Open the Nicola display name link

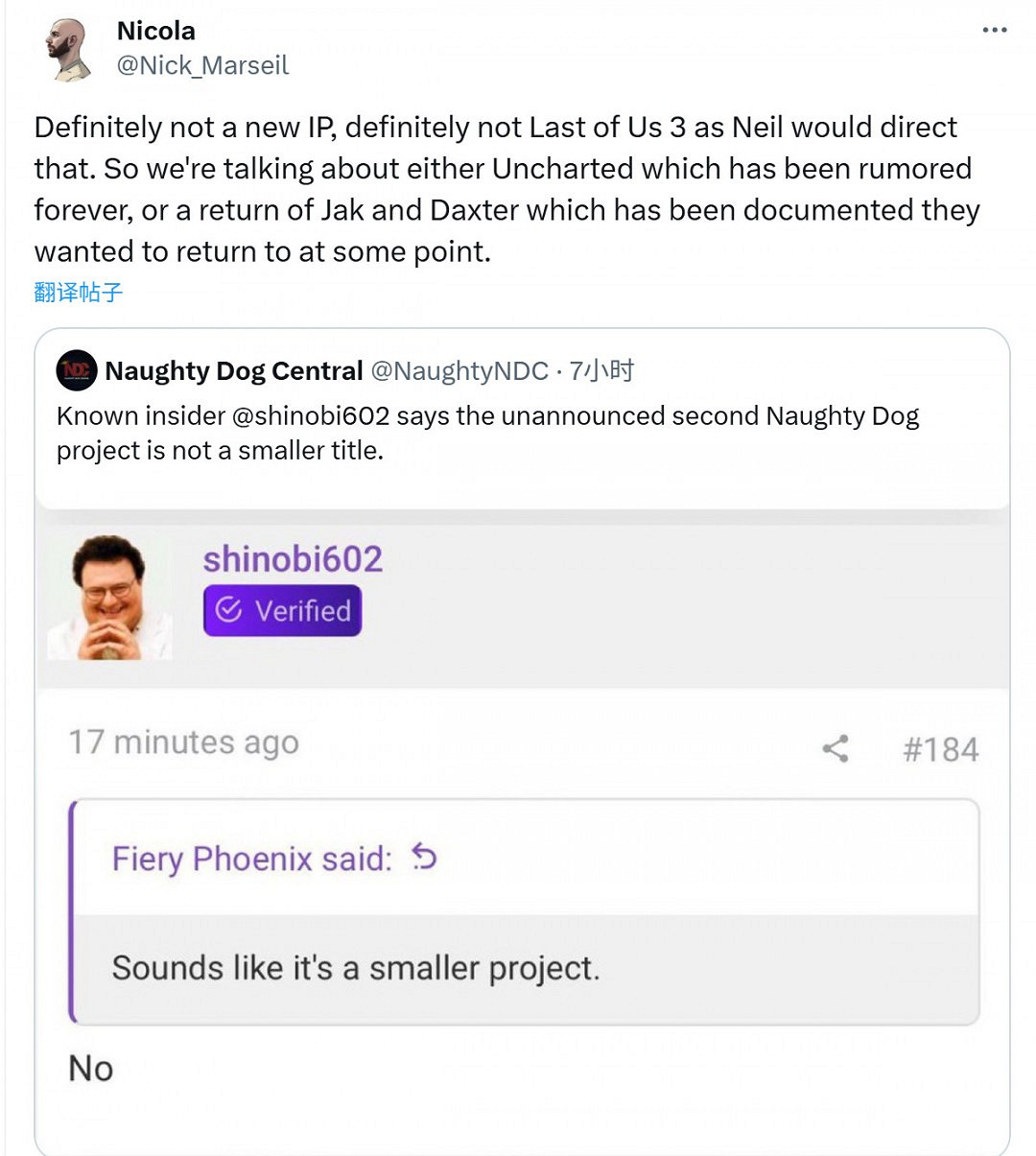click(x=156, y=31)
